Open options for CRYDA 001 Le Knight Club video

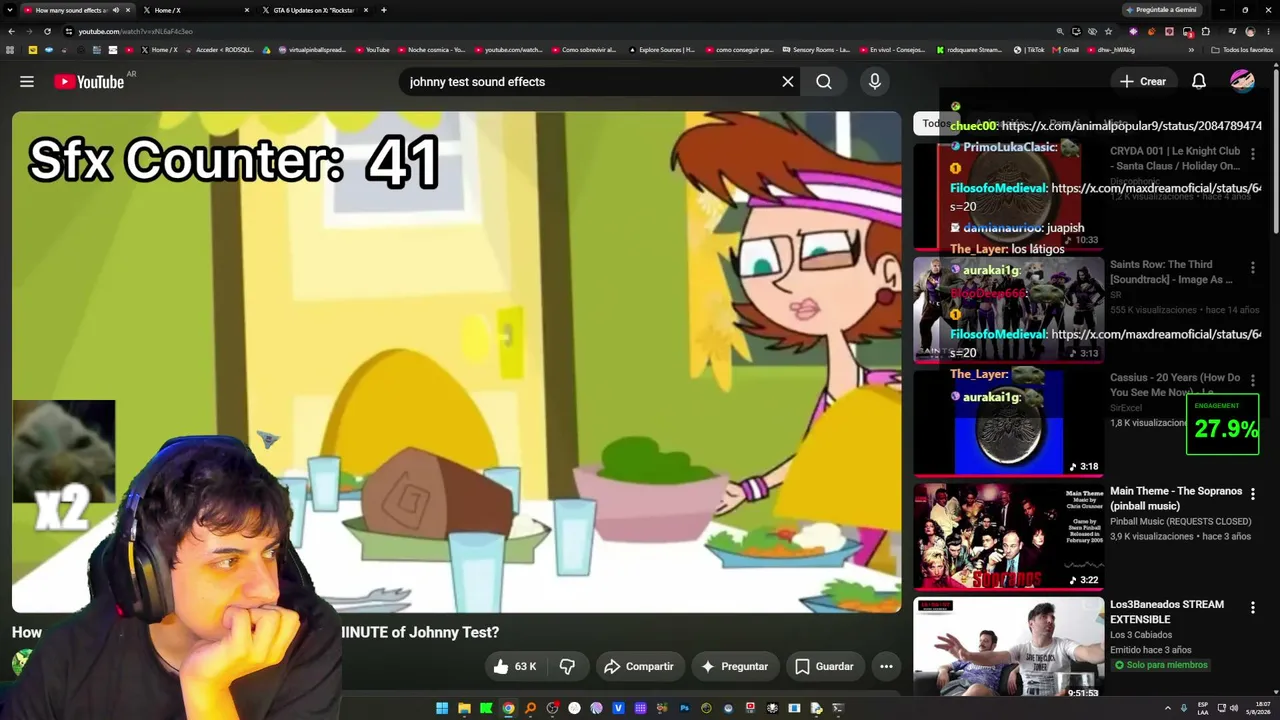(x=1253, y=154)
